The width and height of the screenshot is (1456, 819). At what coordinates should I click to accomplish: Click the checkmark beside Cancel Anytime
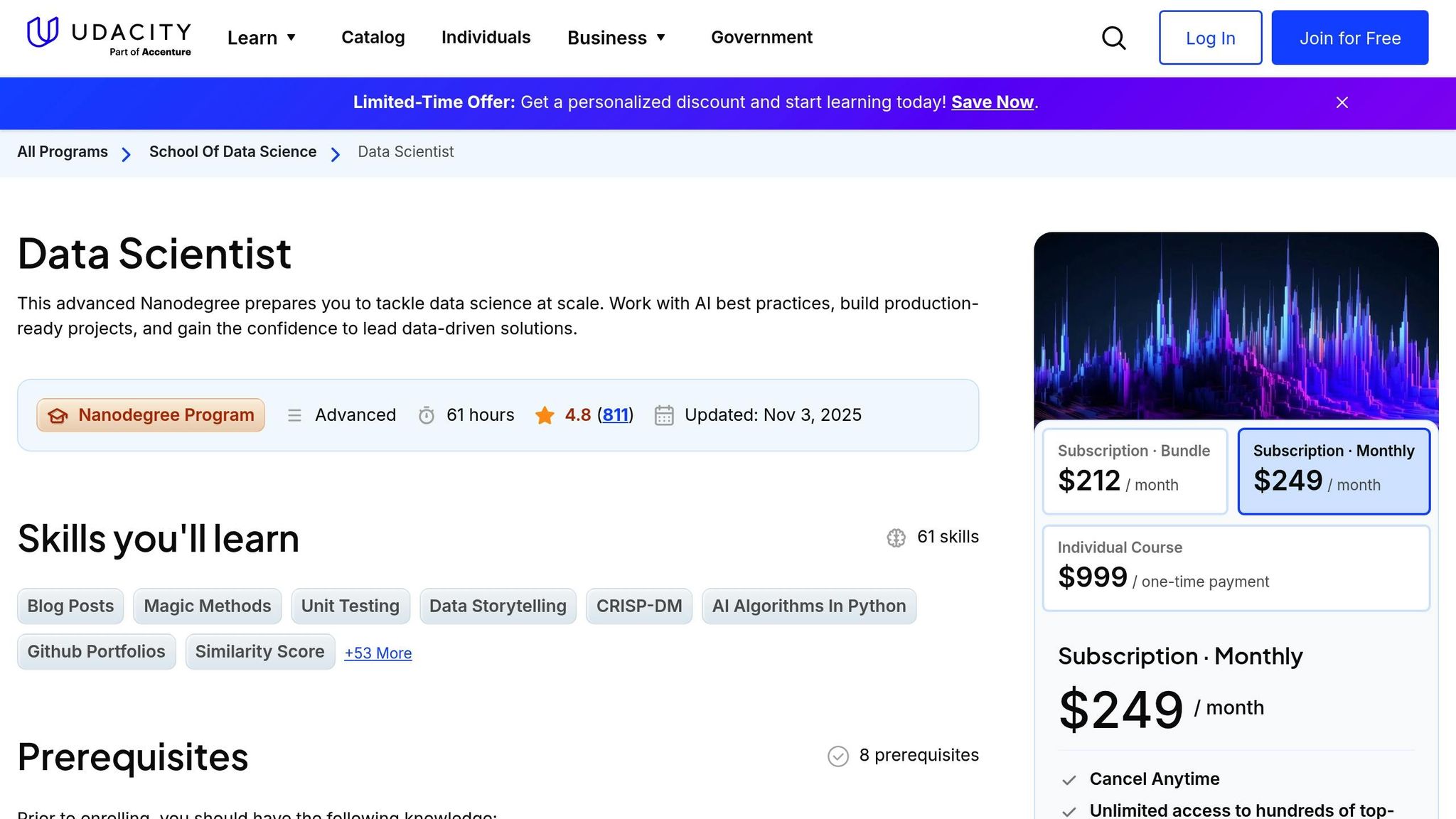1069,779
